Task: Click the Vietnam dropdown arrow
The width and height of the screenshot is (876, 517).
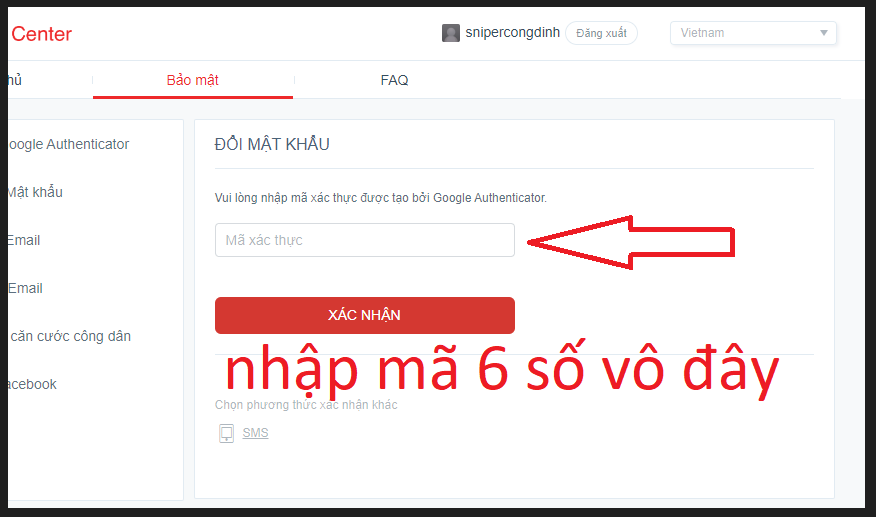Action: tap(823, 33)
